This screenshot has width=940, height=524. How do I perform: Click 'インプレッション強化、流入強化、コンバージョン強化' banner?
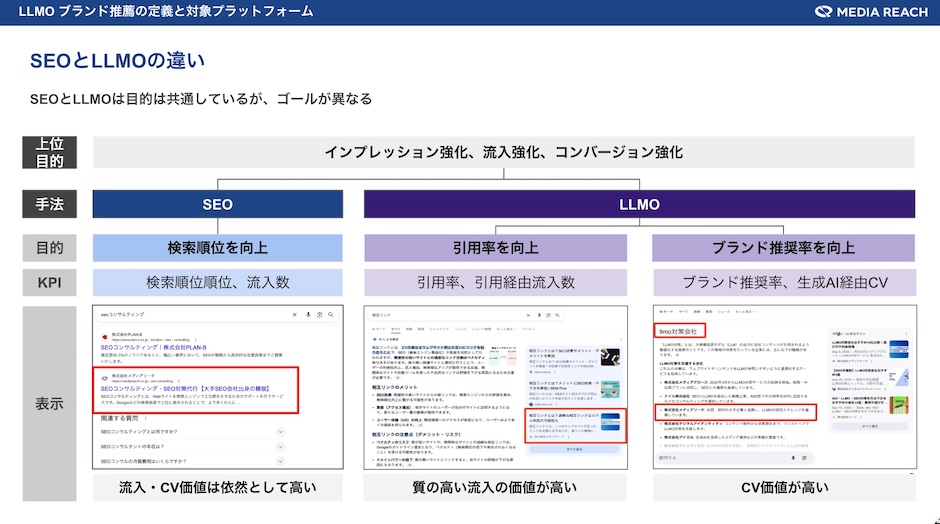(x=504, y=152)
